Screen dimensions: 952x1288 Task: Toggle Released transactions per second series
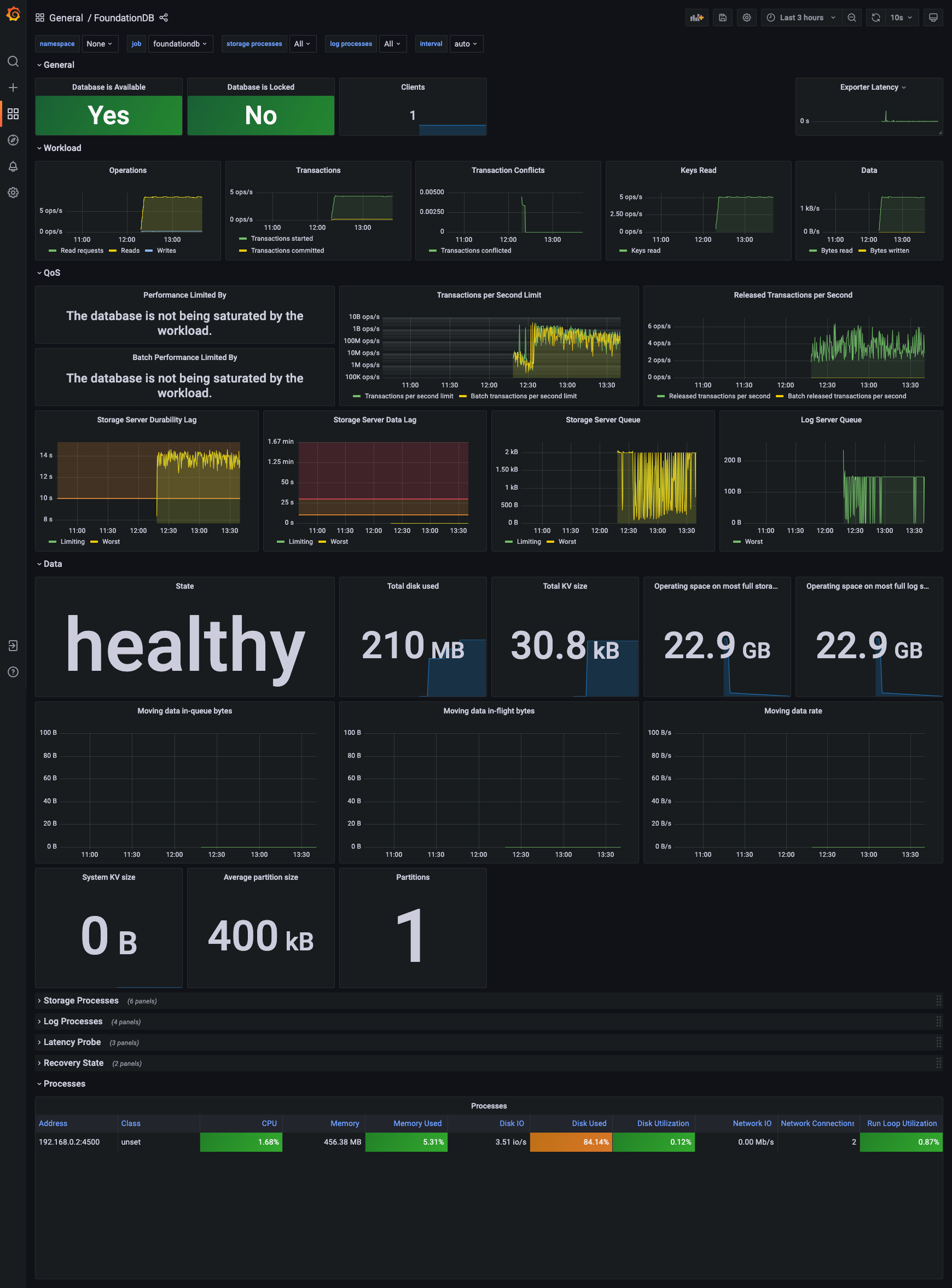719,396
